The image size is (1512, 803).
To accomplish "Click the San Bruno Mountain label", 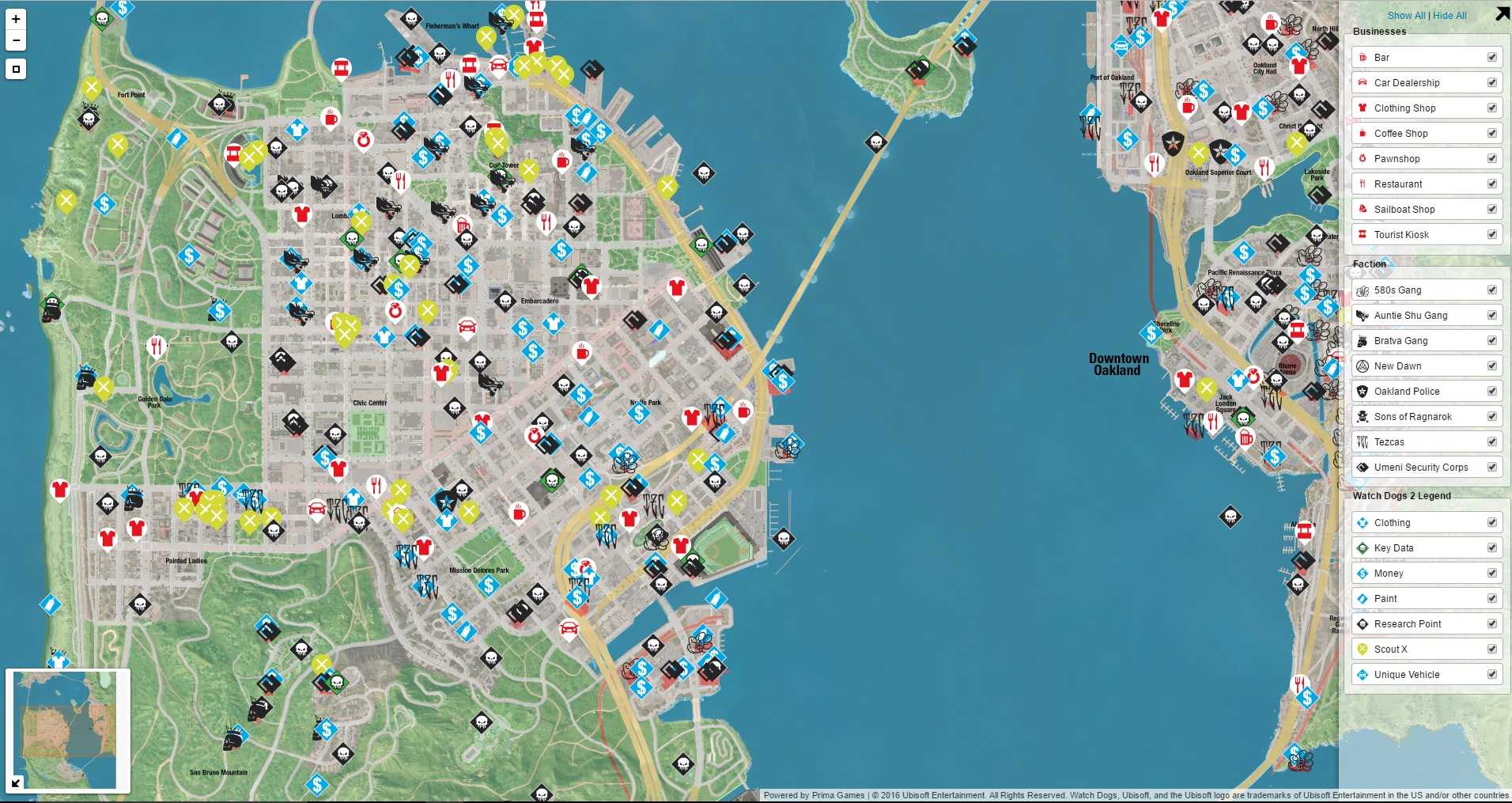I will point(218,772).
